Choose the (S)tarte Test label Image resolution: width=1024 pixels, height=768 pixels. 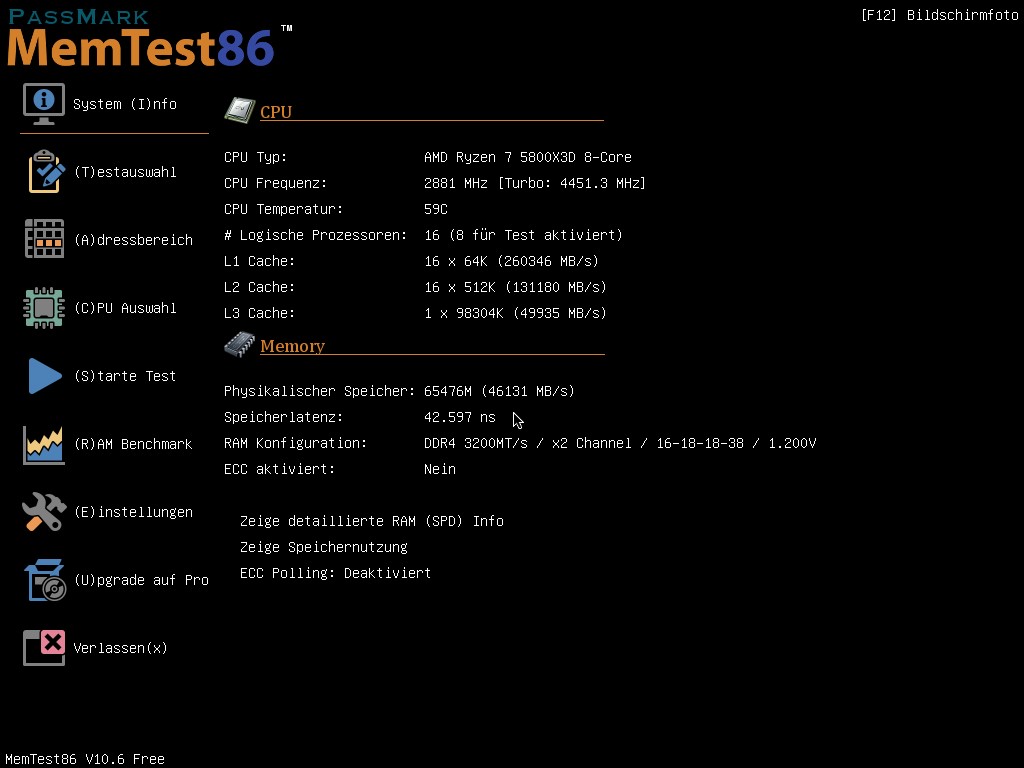coord(125,376)
